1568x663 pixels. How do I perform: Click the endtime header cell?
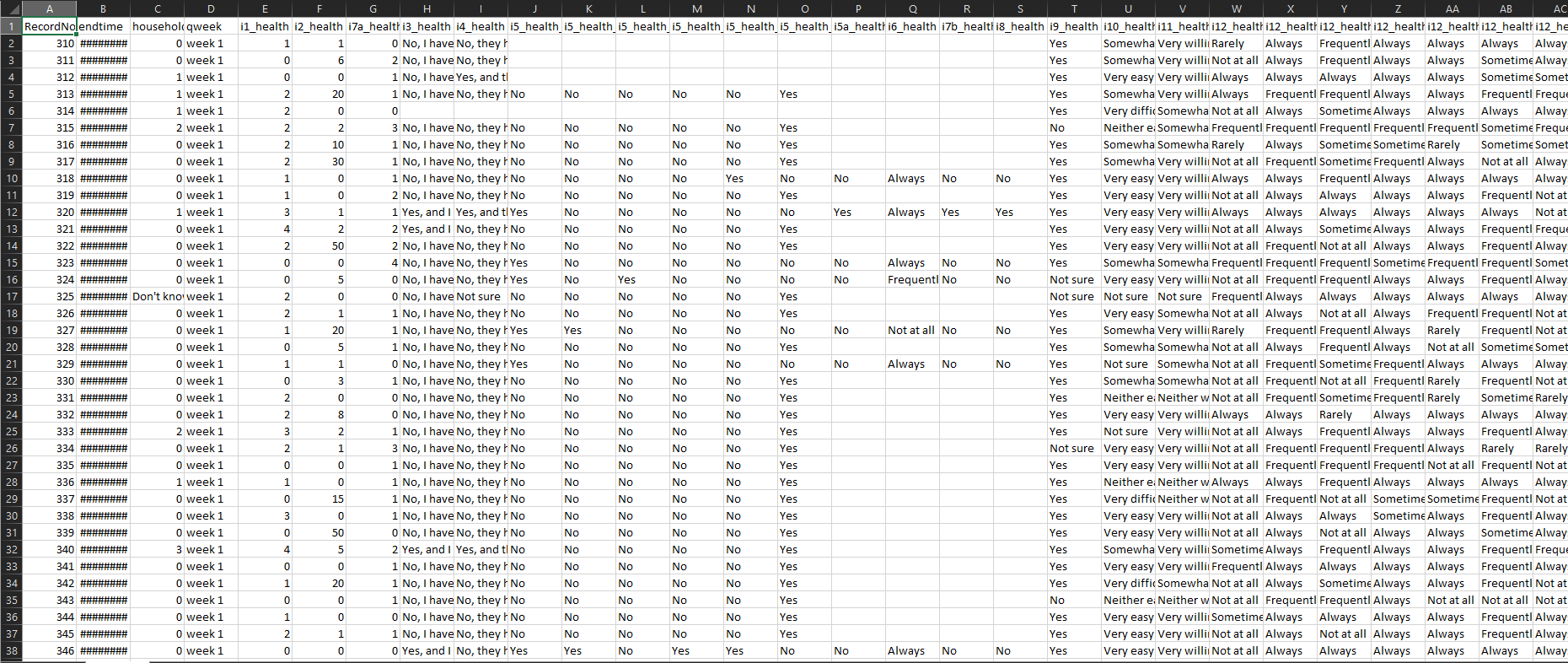103,26
